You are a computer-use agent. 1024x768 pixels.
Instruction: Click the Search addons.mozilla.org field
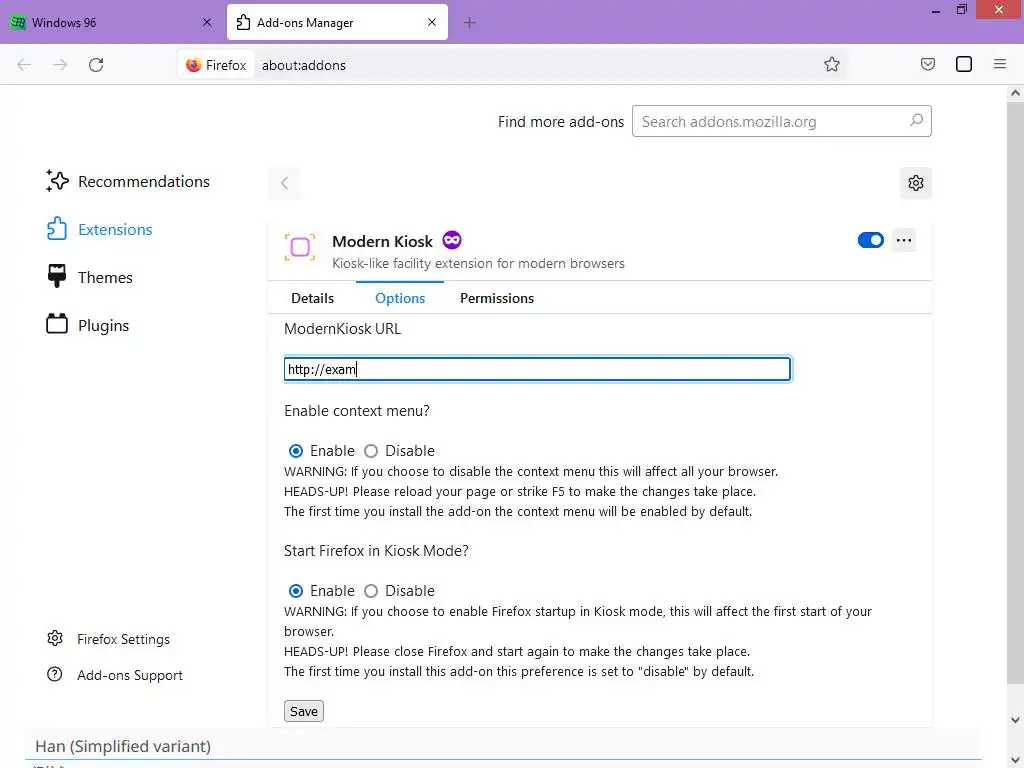(782, 121)
